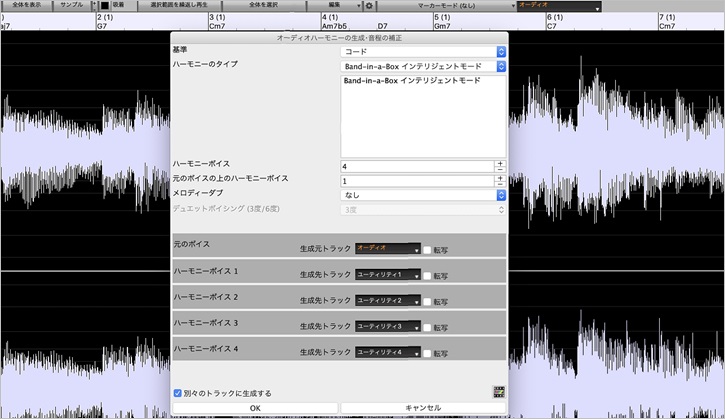
Task: Open ハーモニーボイス 2 ユーティリティ2 track dropdown
Action: (387, 300)
